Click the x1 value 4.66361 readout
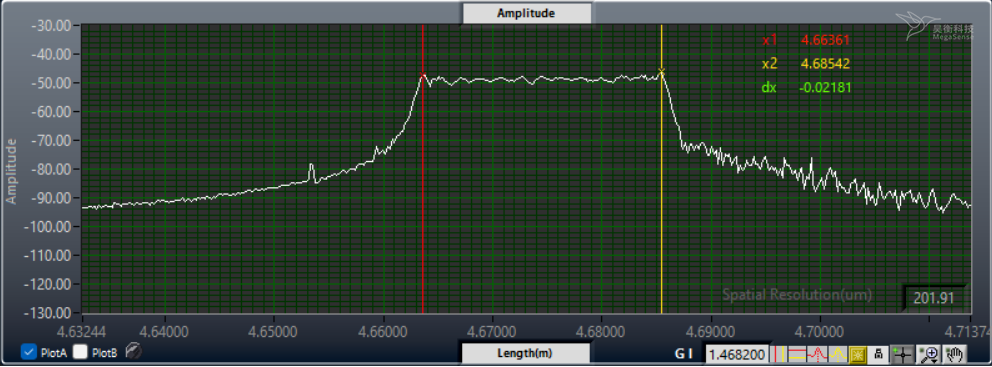Viewport: 992px width, 367px height. click(x=825, y=40)
